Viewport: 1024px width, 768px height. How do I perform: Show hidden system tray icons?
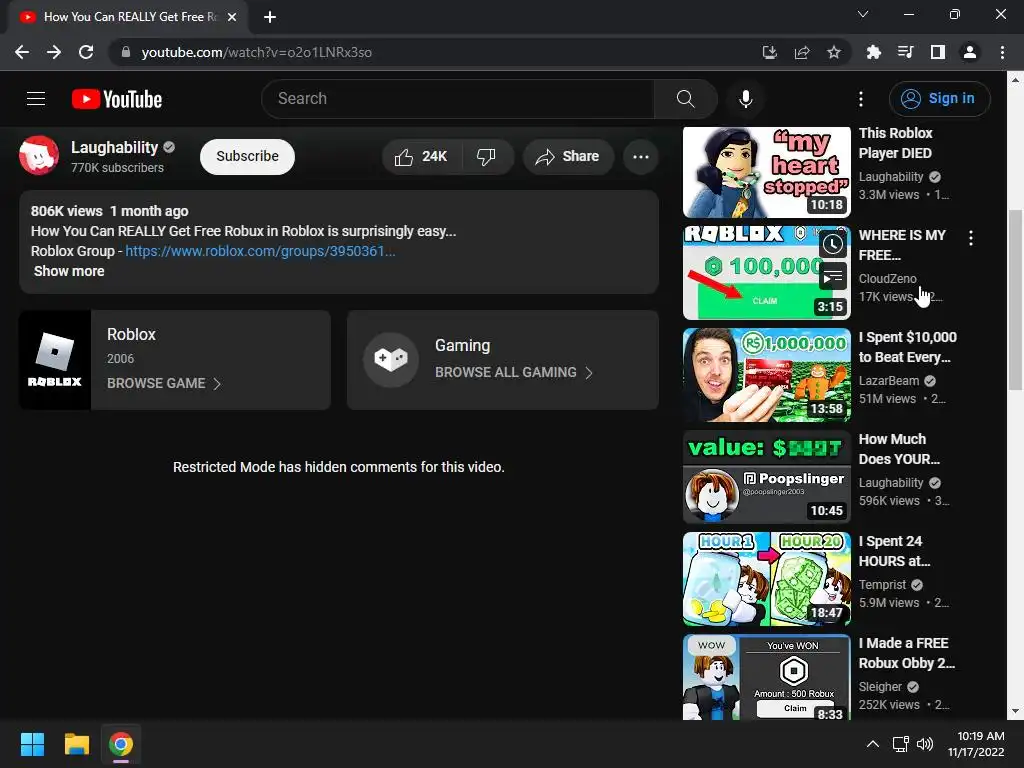872,744
